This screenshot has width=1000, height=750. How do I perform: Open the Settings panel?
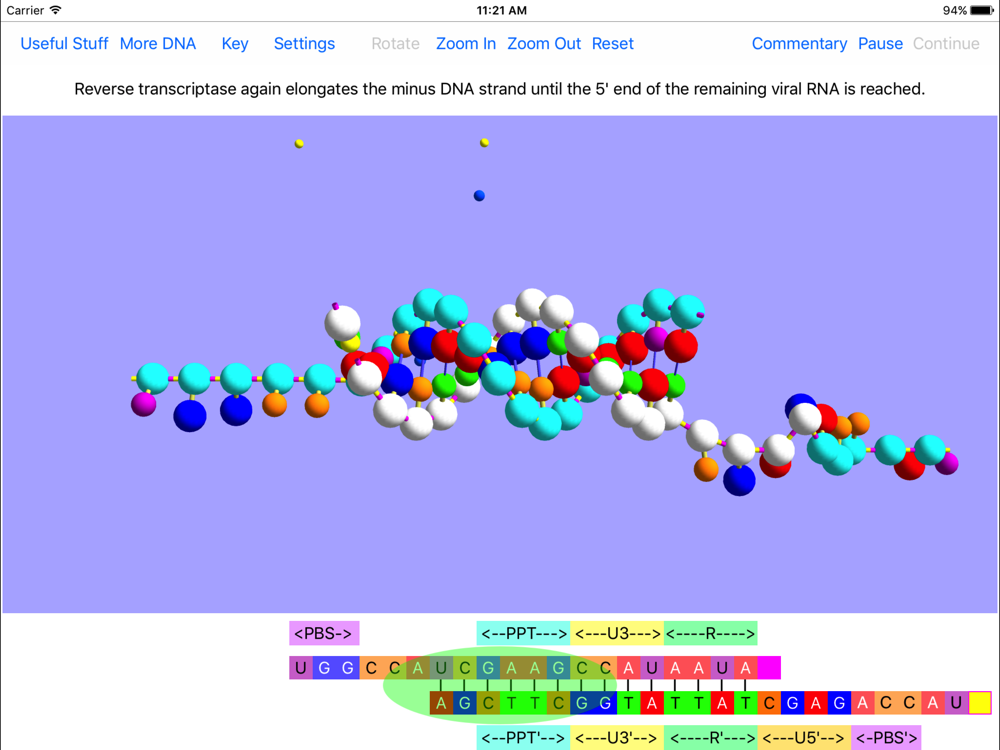(304, 43)
